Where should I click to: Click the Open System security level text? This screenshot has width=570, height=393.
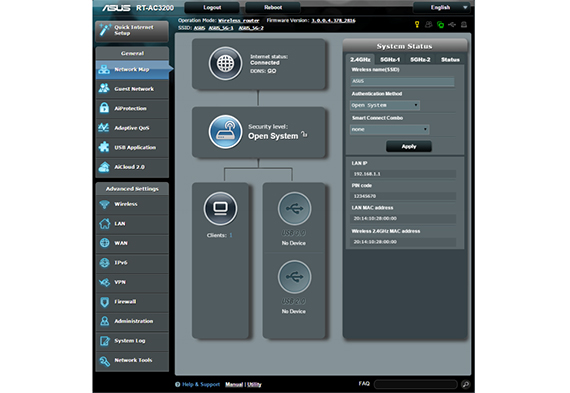[x=273, y=136]
